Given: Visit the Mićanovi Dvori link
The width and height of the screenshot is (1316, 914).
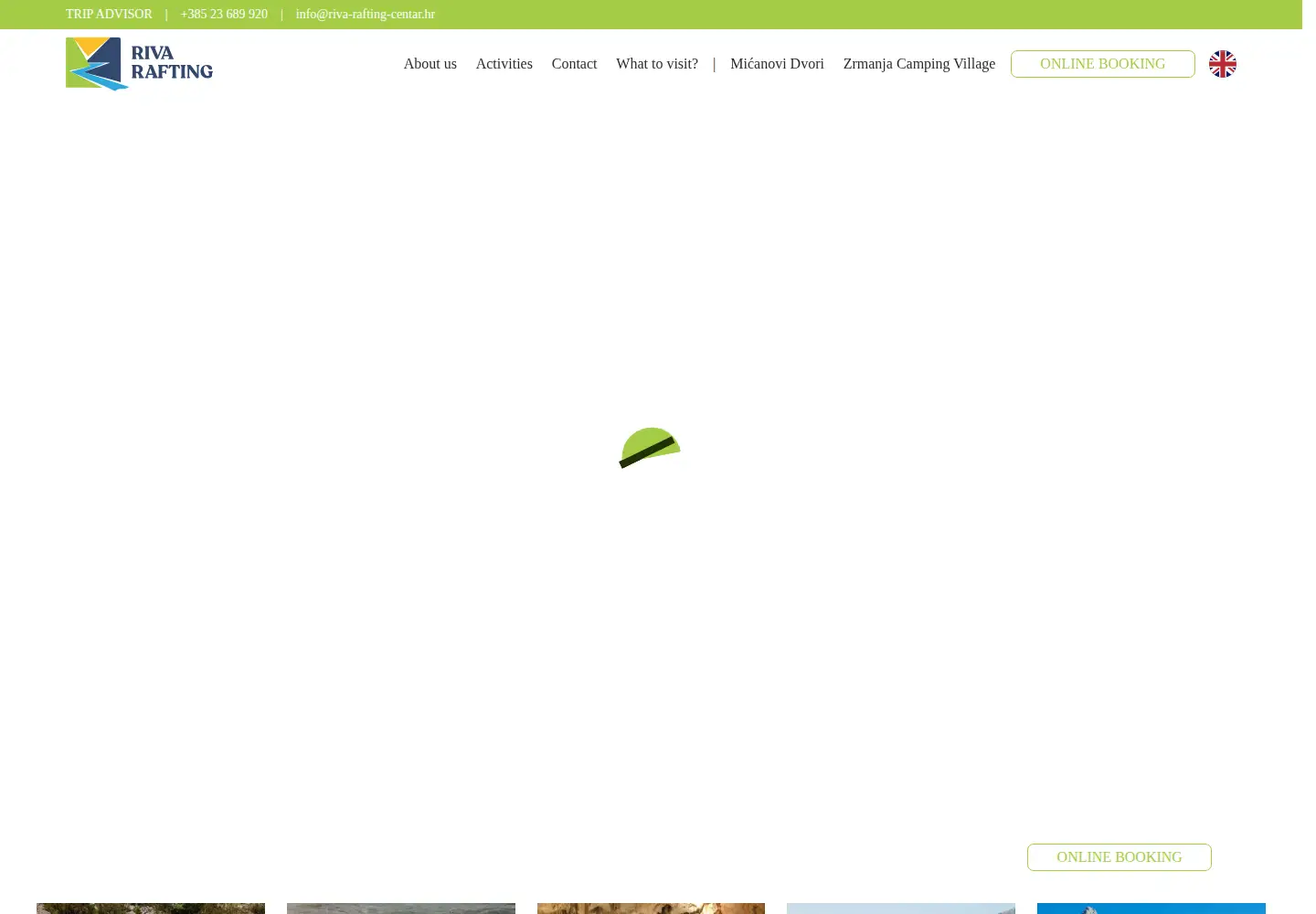Looking at the screenshot, I should 777,63.
